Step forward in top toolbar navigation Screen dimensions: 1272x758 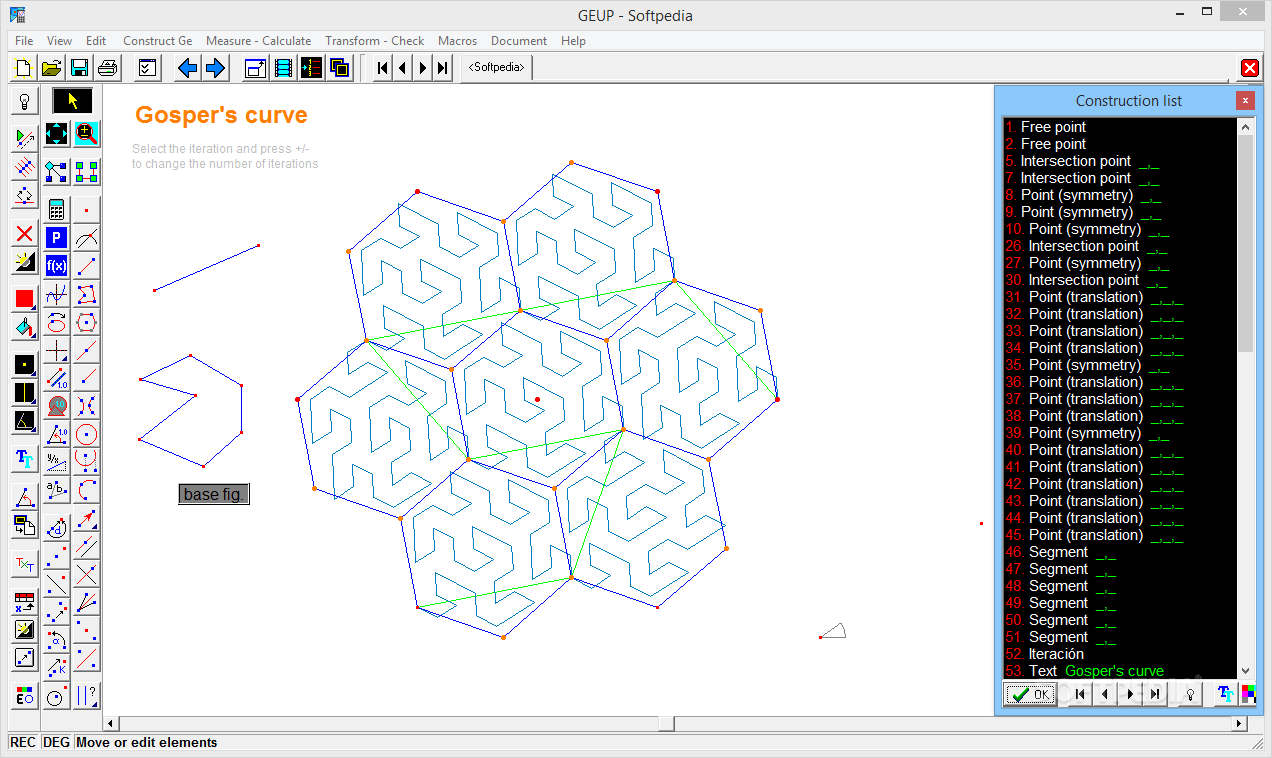coord(423,68)
